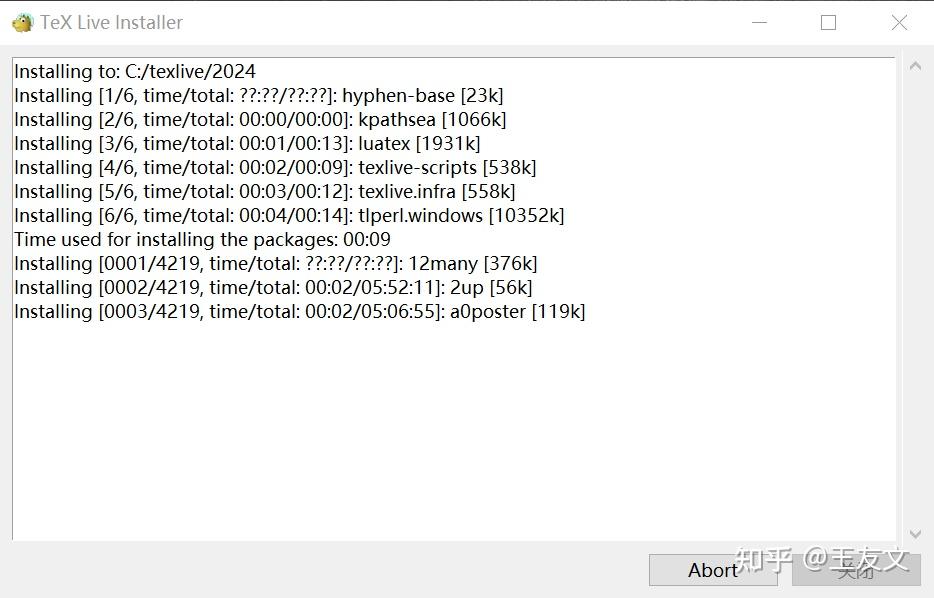The height and width of the screenshot is (598, 934).
Task: Click the "Installing to: C:/texlive/2024" log line
Action: click(x=135, y=72)
